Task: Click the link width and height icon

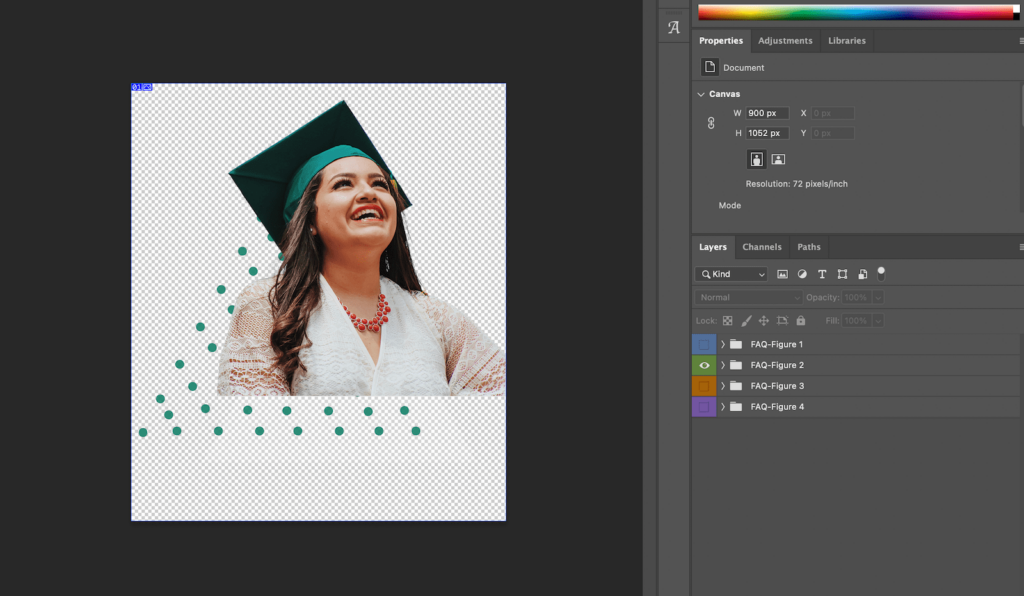Action: (711, 123)
